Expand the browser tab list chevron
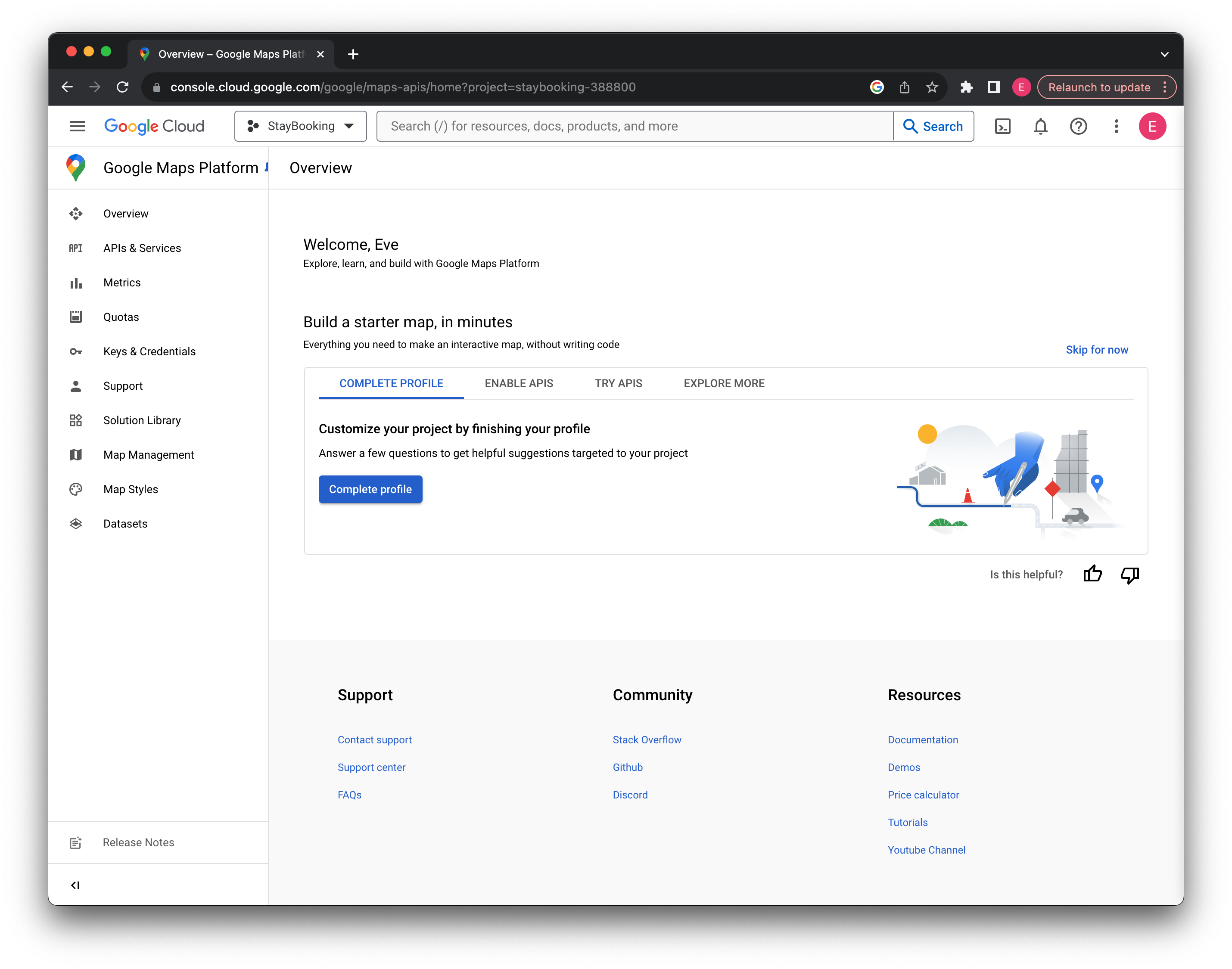Image resolution: width=1232 pixels, height=969 pixels. 1164,54
